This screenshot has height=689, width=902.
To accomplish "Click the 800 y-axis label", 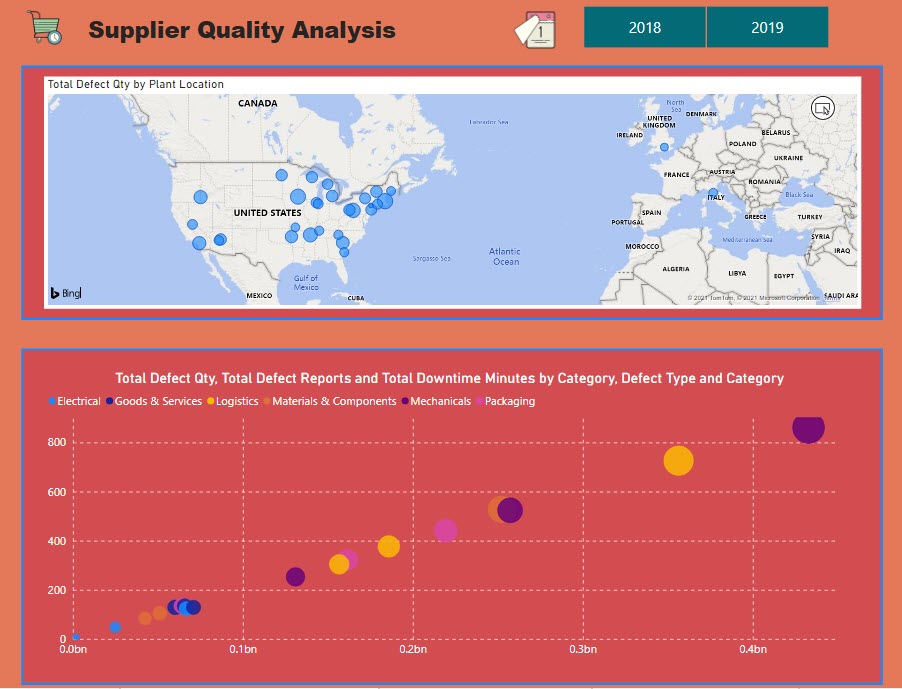I will [57, 442].
